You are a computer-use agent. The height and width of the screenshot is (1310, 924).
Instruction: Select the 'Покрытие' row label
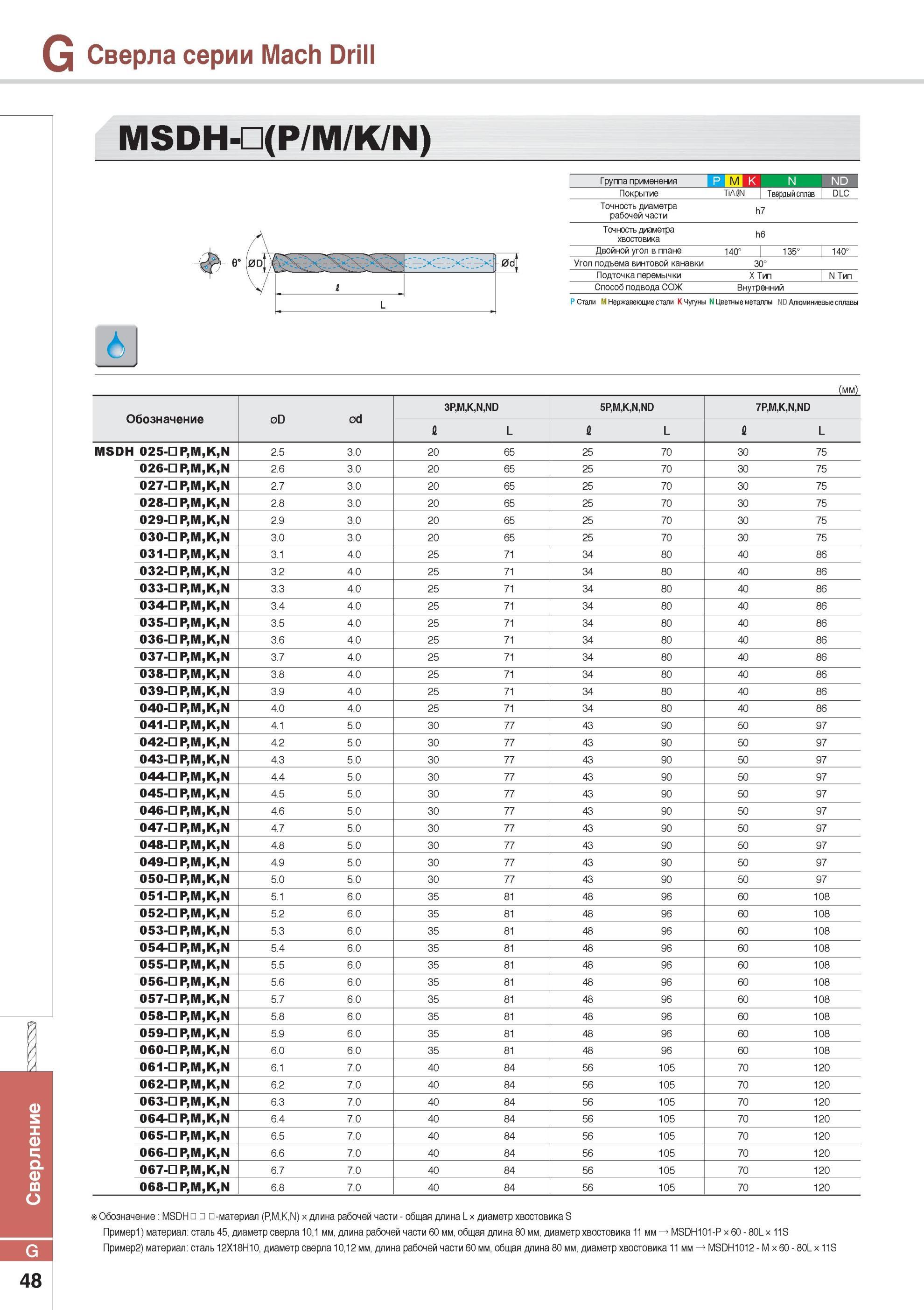click(x=638, y=193)
